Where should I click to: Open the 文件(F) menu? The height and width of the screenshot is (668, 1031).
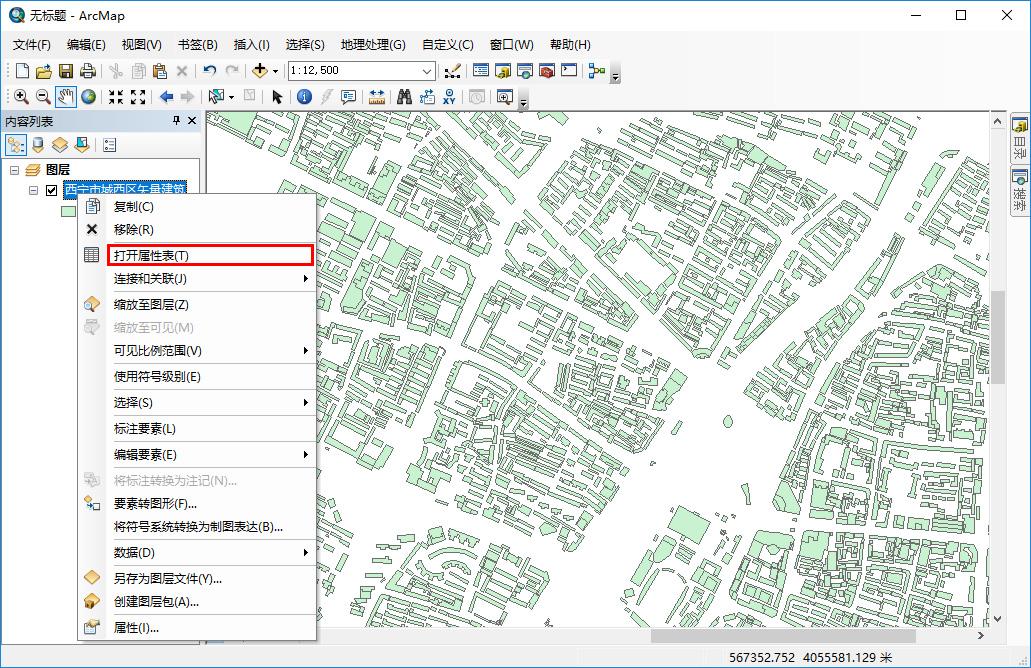32,45
